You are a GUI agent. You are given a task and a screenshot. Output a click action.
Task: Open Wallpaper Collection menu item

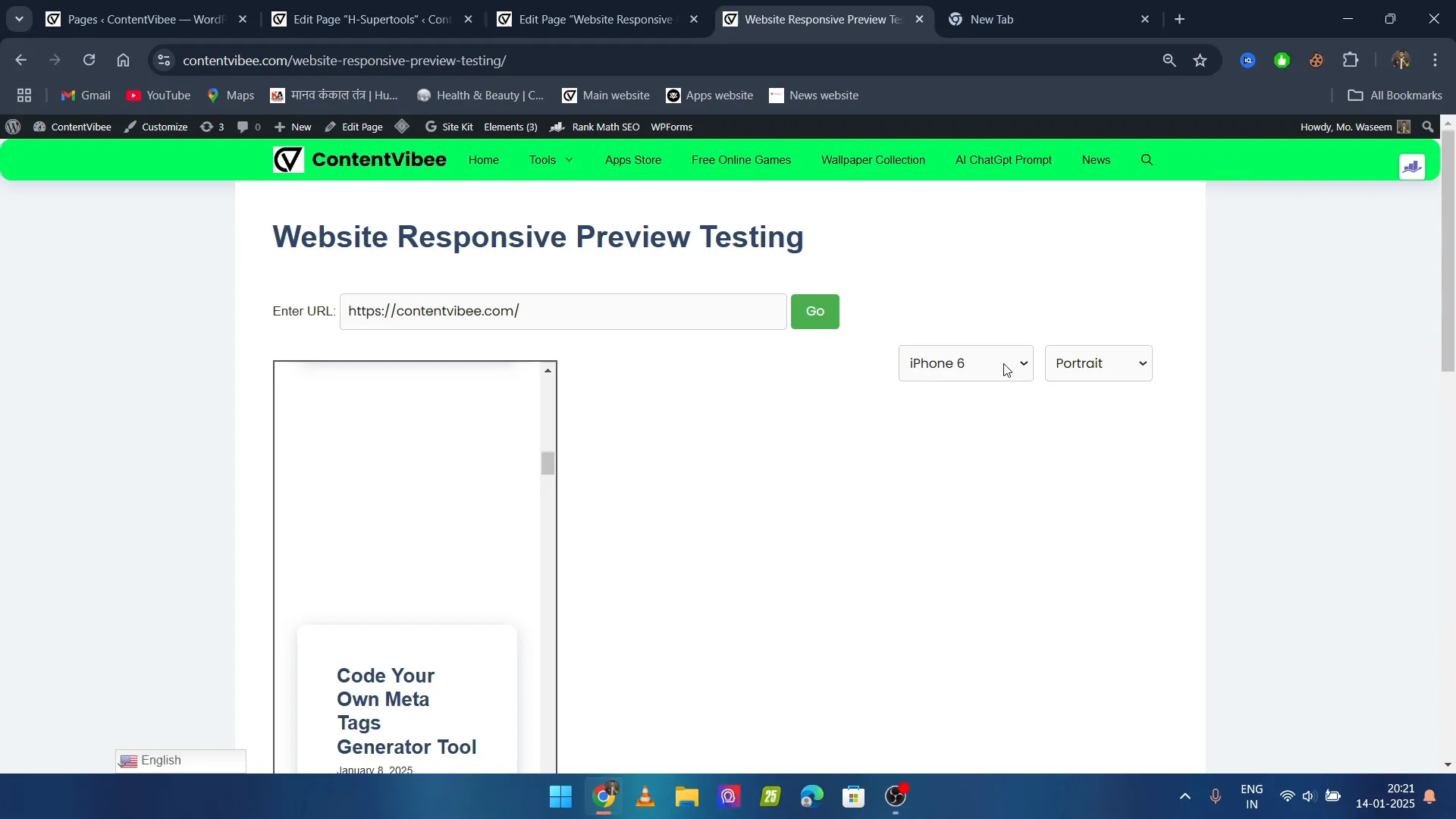[873, 160]
